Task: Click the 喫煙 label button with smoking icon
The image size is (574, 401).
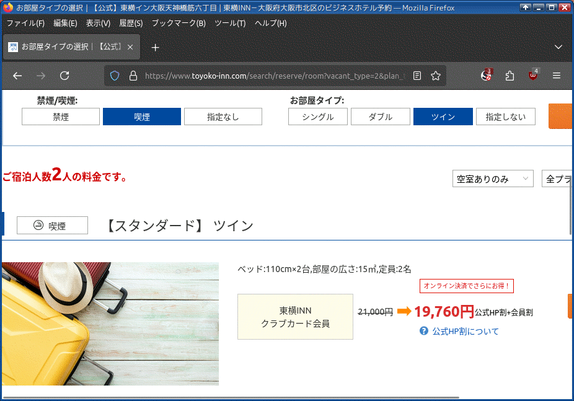Action: click(x=52, y=225)
